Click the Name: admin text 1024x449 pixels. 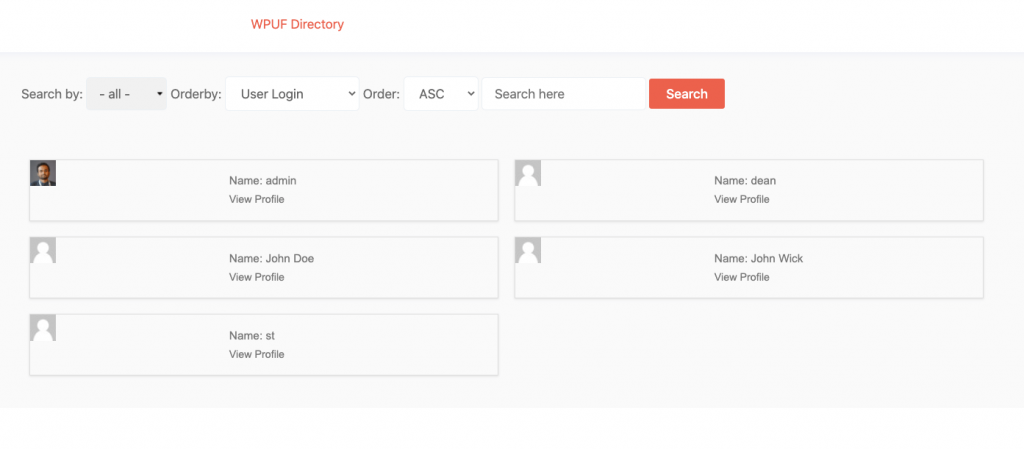point(263,181)
